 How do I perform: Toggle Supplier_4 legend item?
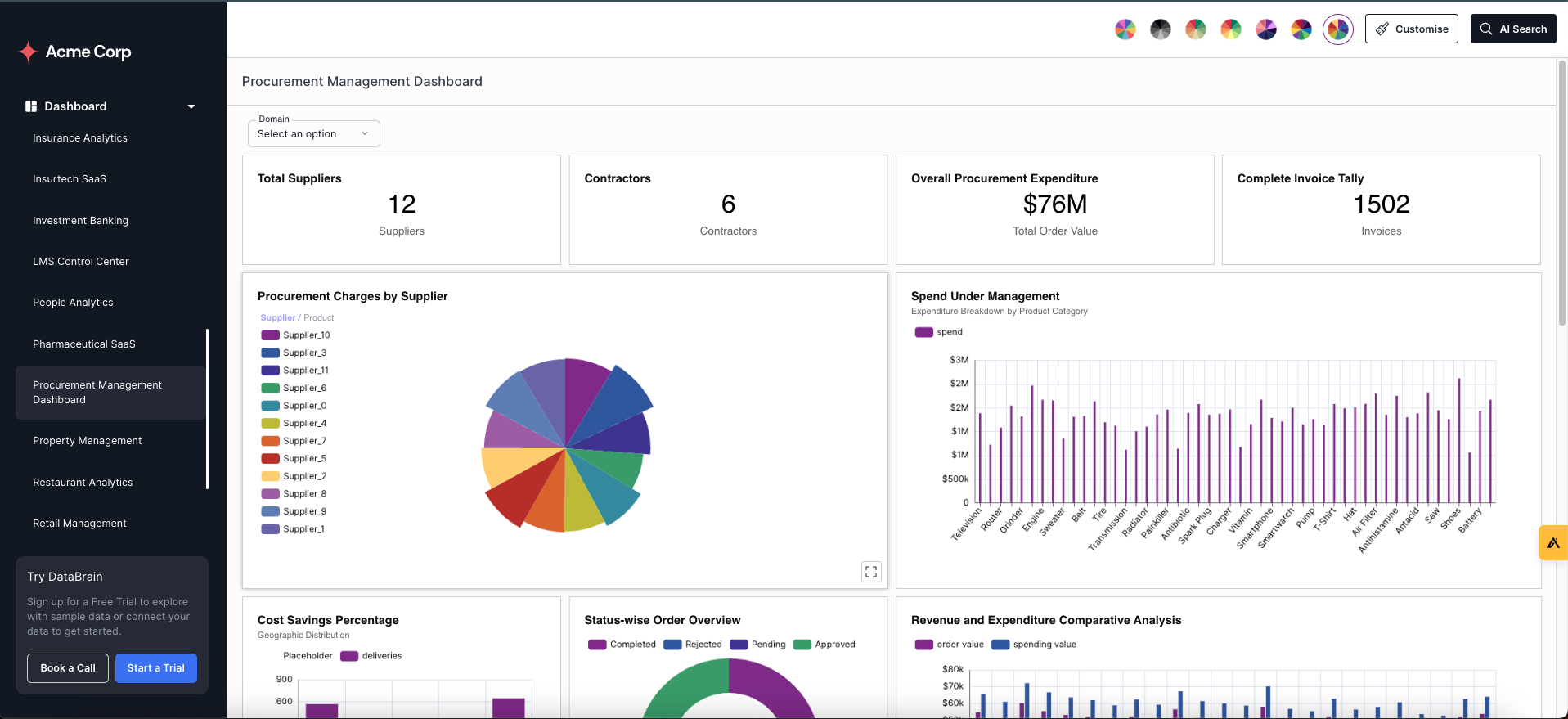[x=294, y=424]
